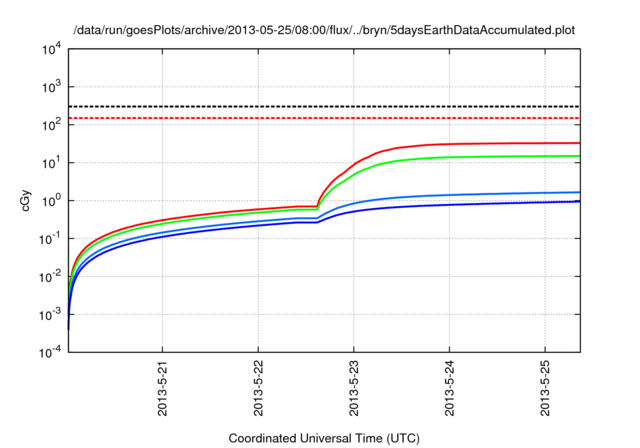The height and width of the screenshot is (448, 640).
Task: Click the red dashed threshold line
Action: pyautogui.click(x=324, y=118)
